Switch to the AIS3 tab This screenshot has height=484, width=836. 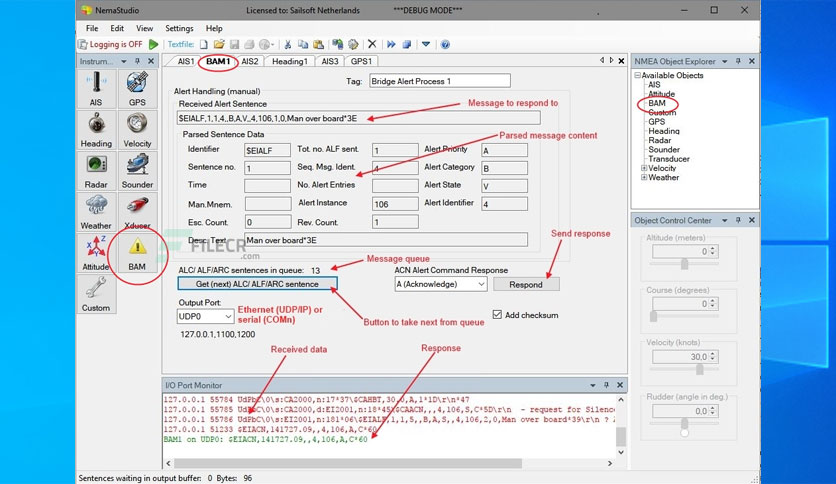point(329,61)
